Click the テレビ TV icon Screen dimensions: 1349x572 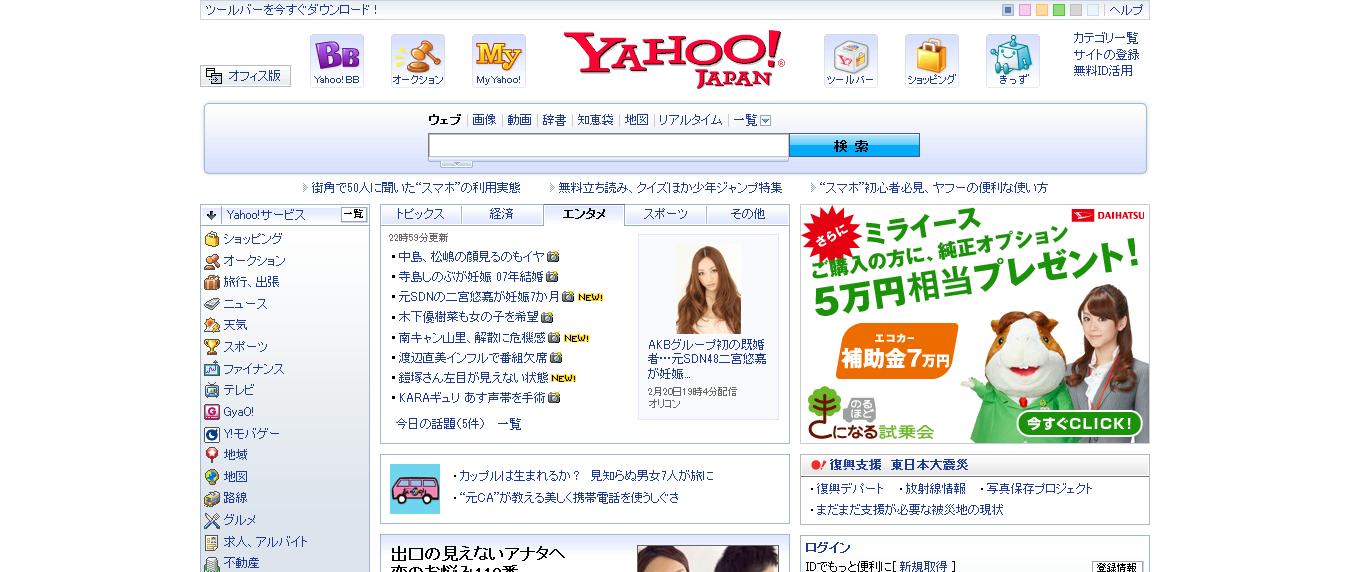(x=212, y=390)
